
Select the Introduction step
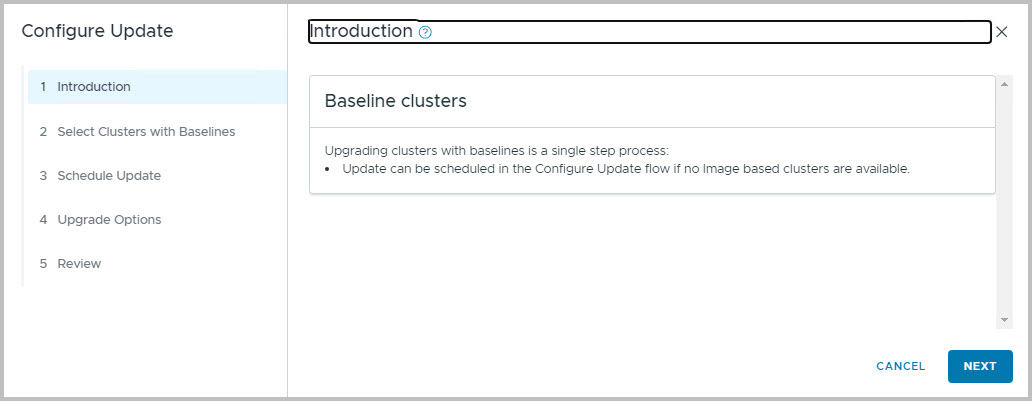tap(157, 87)
